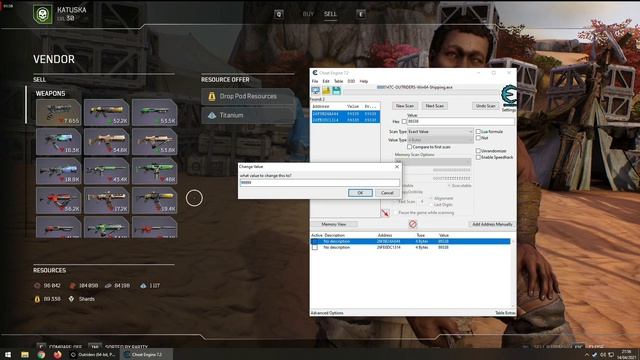The height and width of the screenshot is (360, 640).
Task: Open the File menu in Cheat Engine
Action: coord(315,81)
